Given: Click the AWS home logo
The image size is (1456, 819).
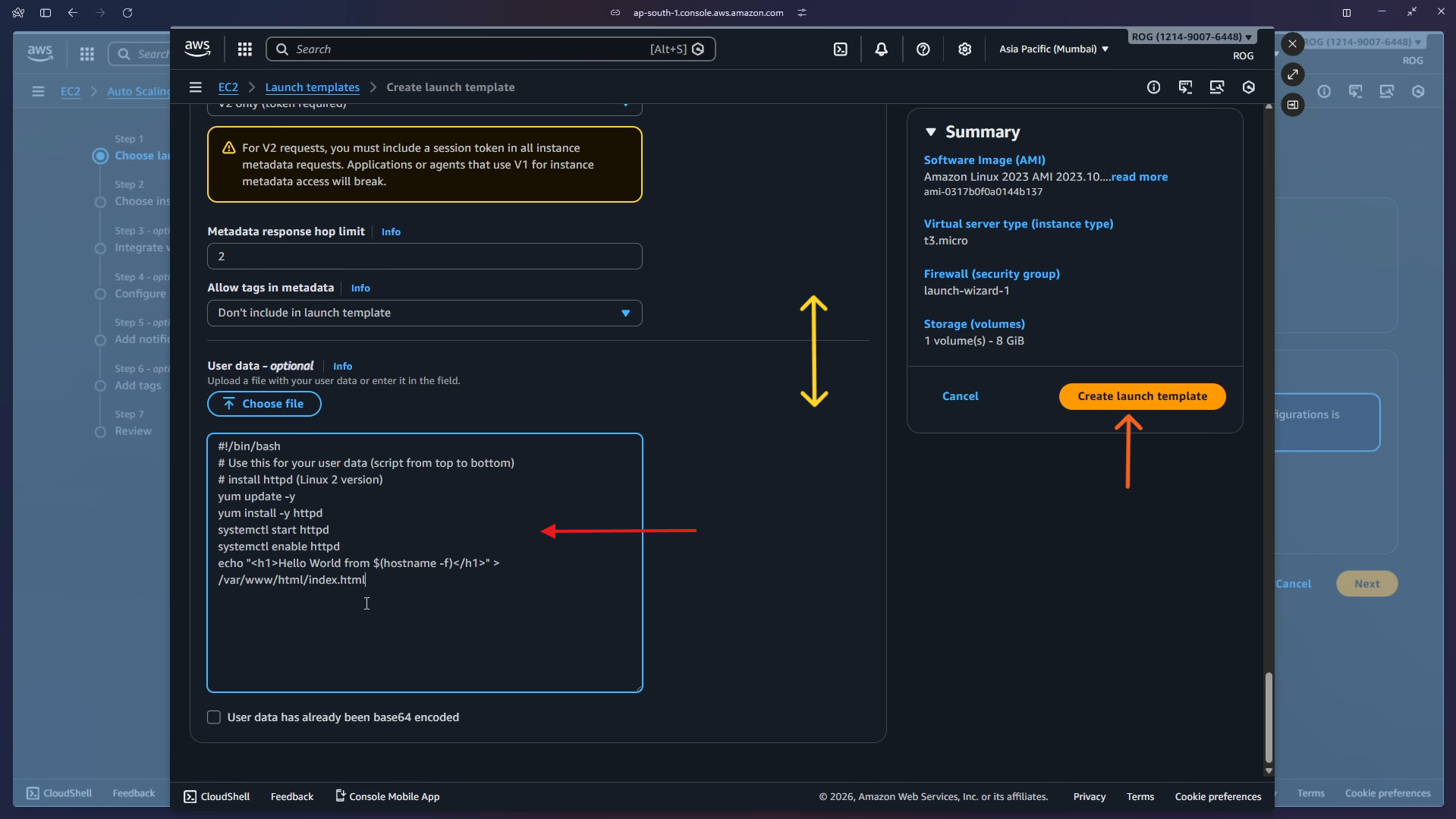Looking at the screenshot, I should click(x=197, y=47).
